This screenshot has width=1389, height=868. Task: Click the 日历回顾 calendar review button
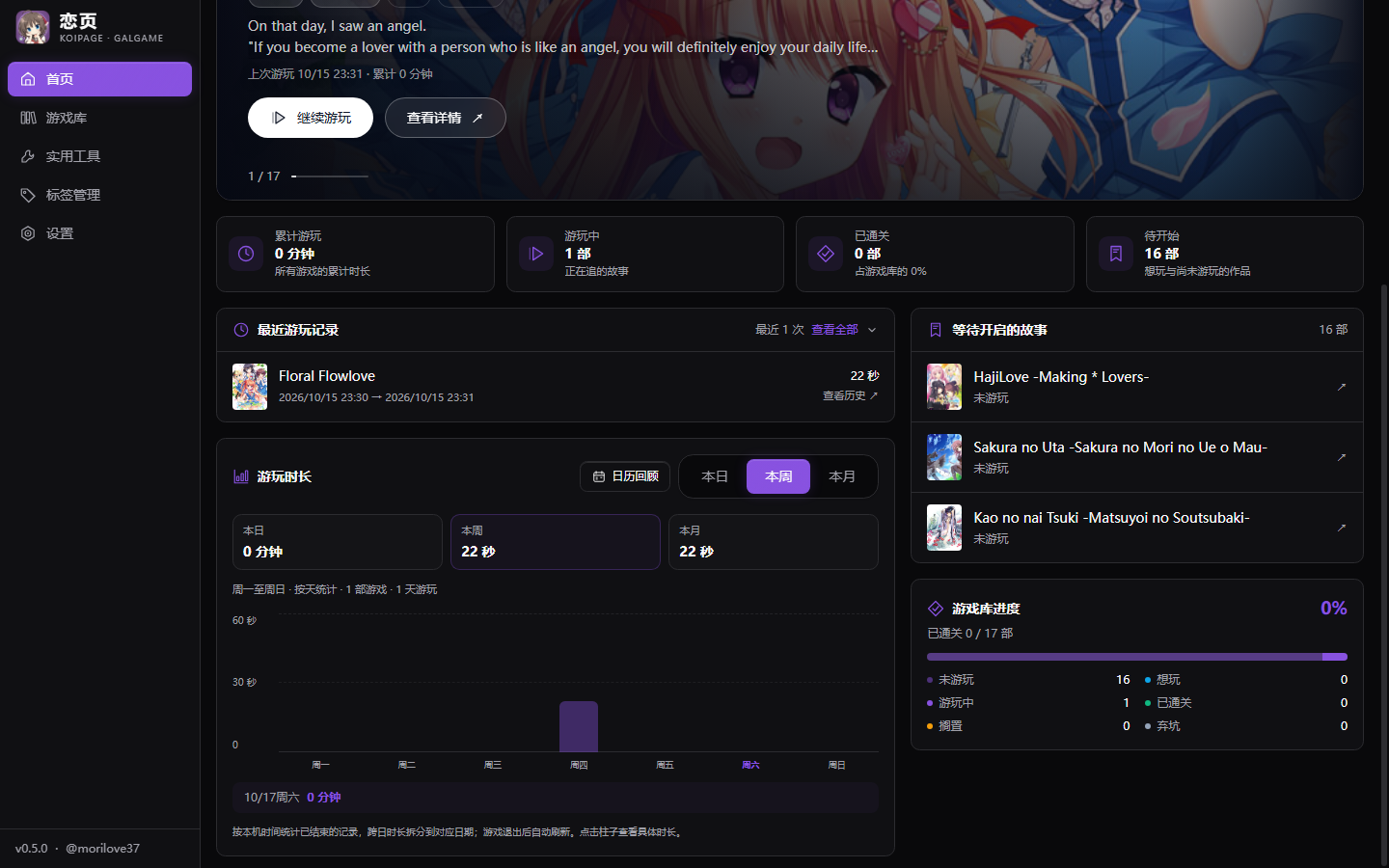625,476
